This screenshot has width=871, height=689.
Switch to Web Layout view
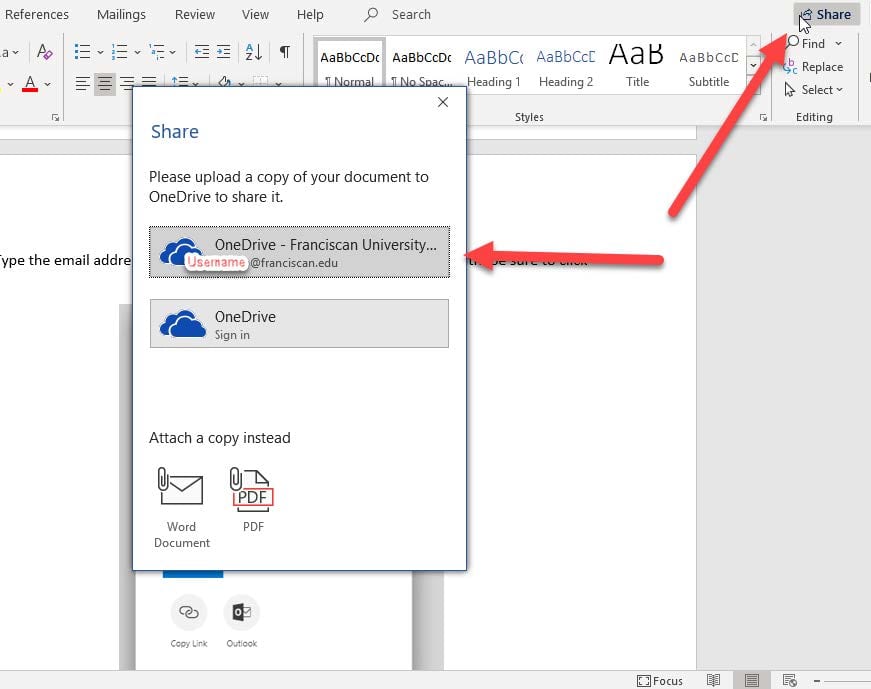pyautogui.click(x=789, y=680)
